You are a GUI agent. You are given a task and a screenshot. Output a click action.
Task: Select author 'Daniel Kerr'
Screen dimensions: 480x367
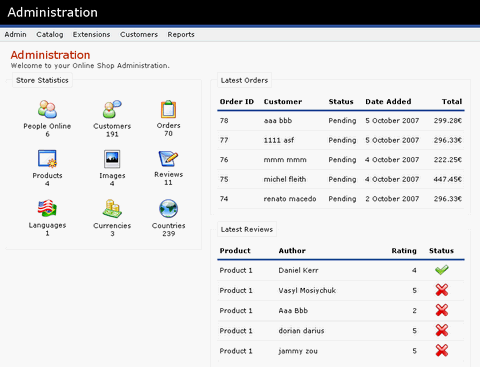(x=298, y=270)
